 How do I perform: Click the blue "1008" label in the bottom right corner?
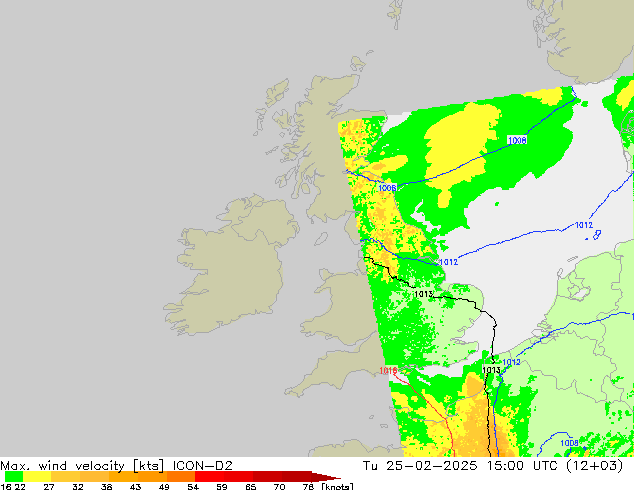tap(569, 443)
